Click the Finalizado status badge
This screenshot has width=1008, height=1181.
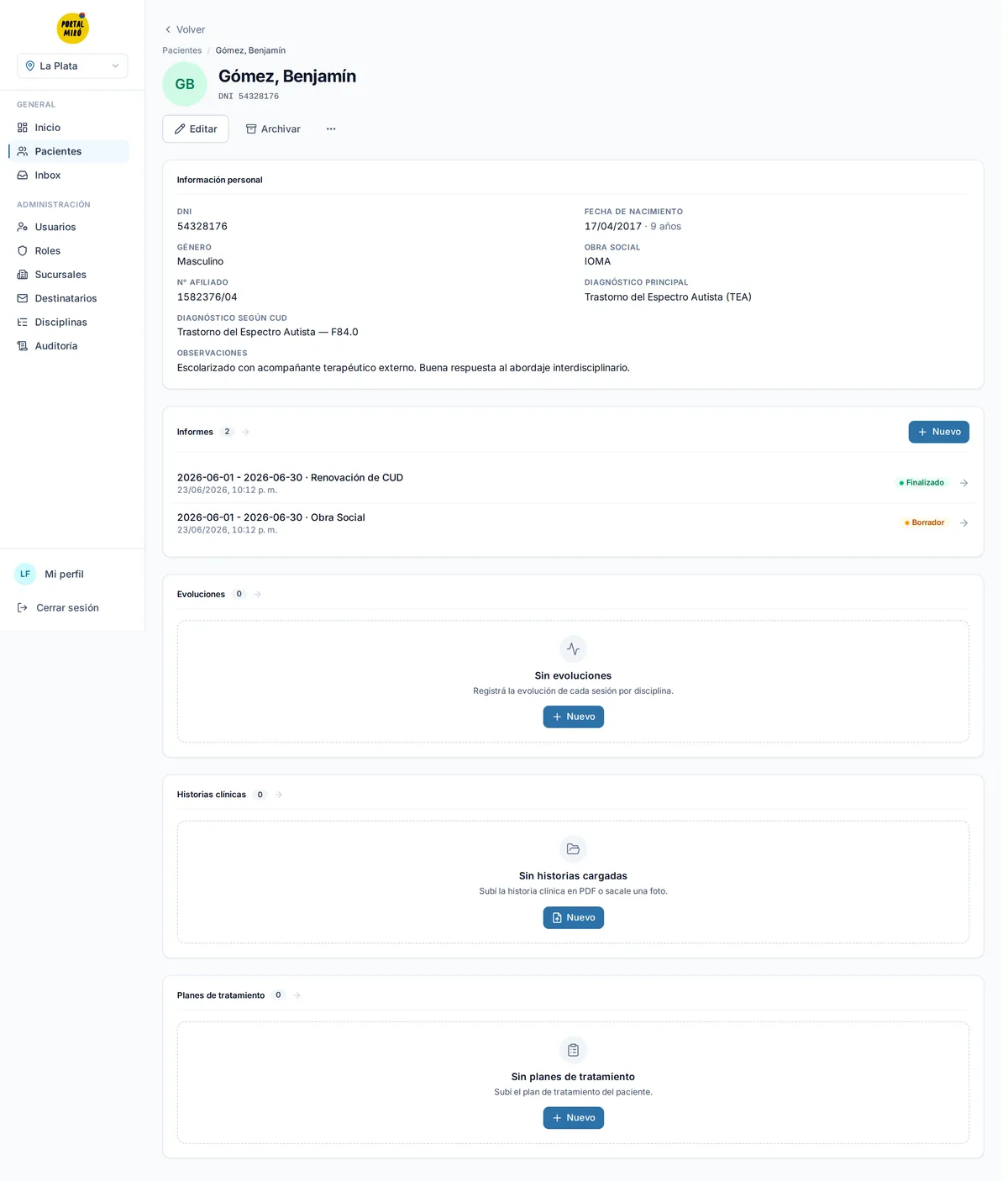coord(921,483)
